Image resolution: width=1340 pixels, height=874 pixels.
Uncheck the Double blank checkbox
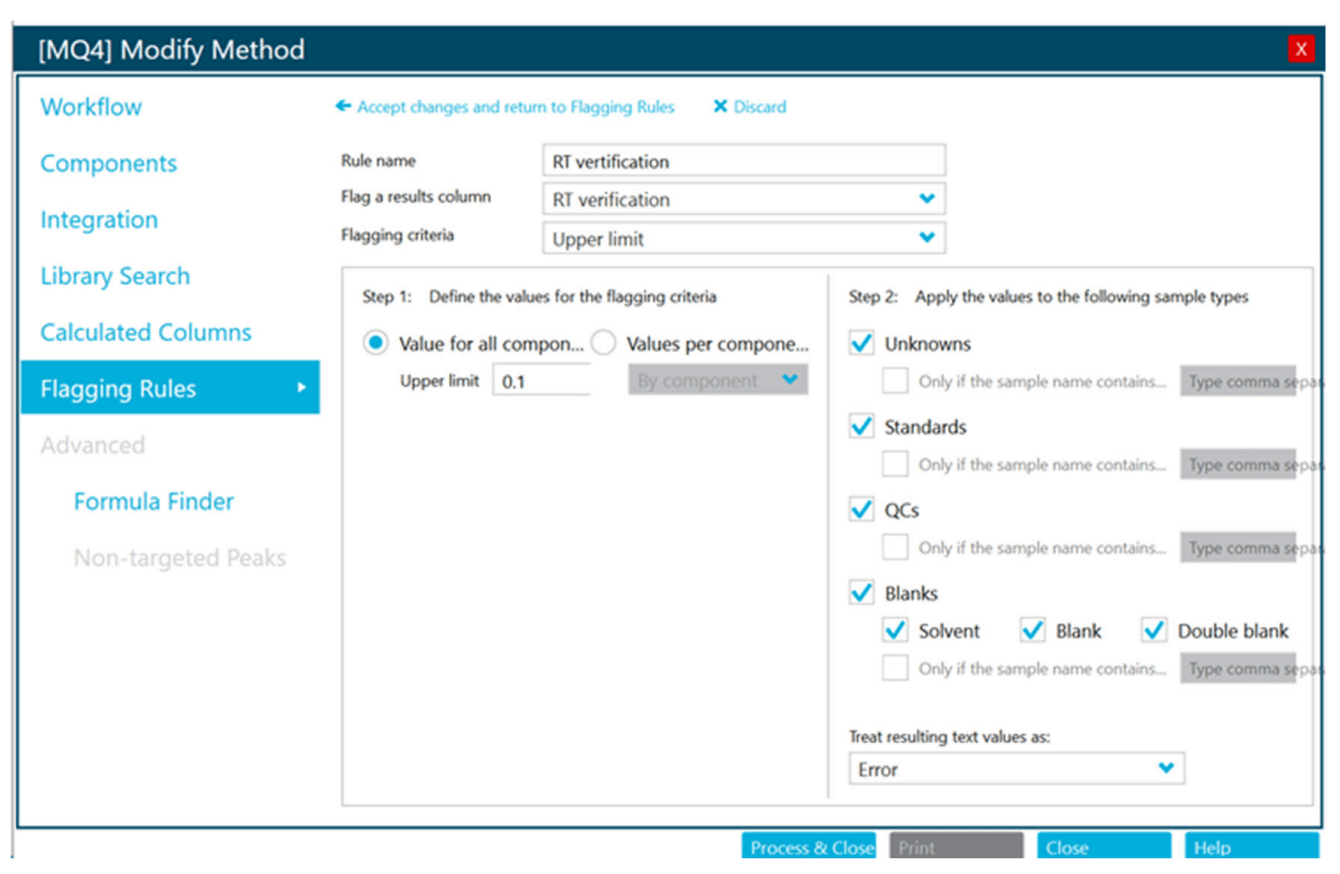point(1154,631)
